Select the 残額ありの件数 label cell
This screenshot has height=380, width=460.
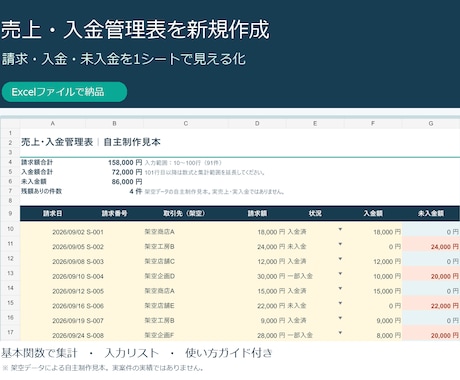pyautogui.click(x=41, y=192)
